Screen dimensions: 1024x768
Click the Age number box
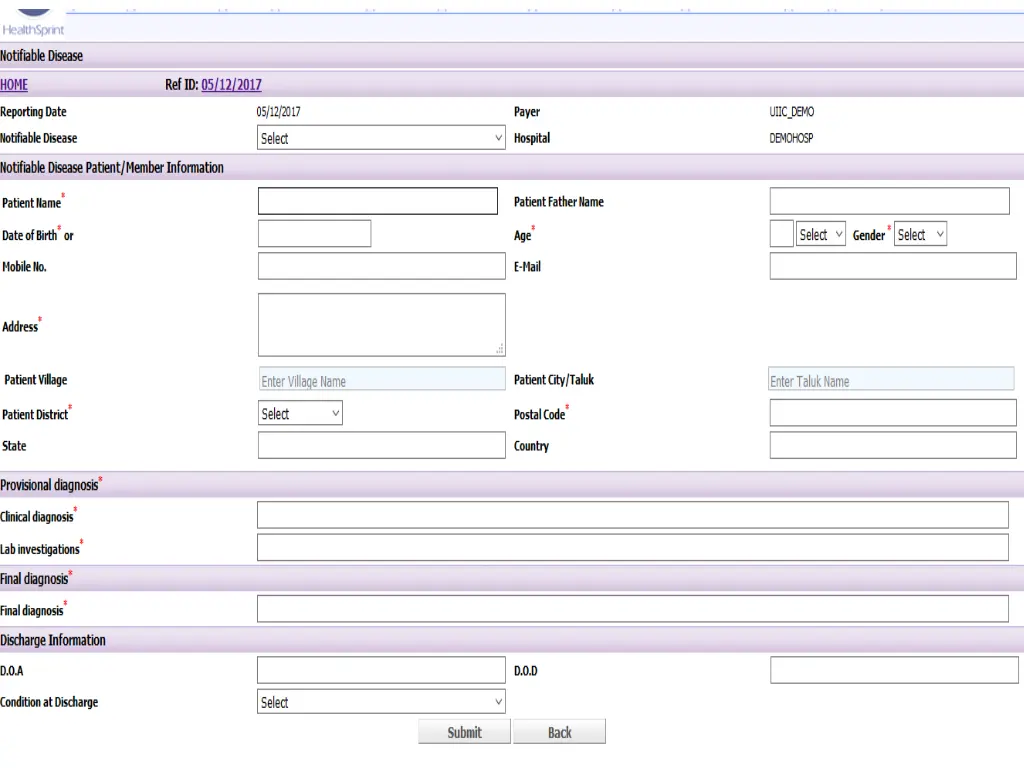coord(782,234)
